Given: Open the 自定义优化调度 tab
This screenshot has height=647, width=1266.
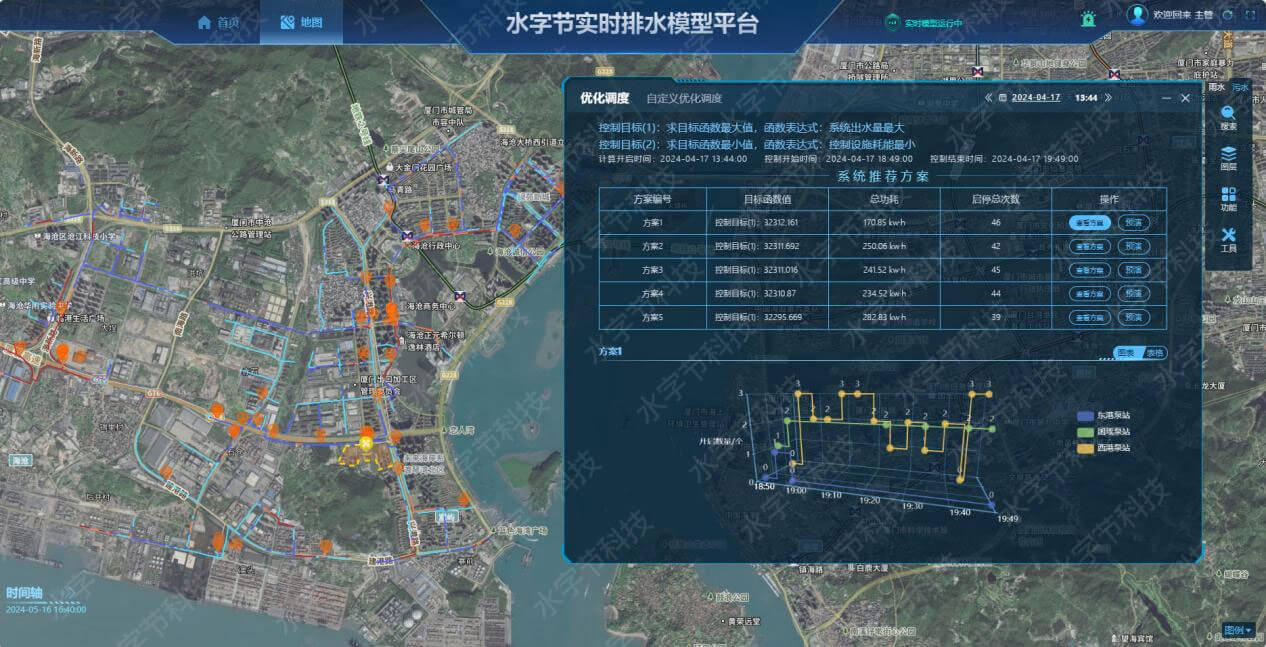Looking at the screenshot, I should tap(684, 98).
